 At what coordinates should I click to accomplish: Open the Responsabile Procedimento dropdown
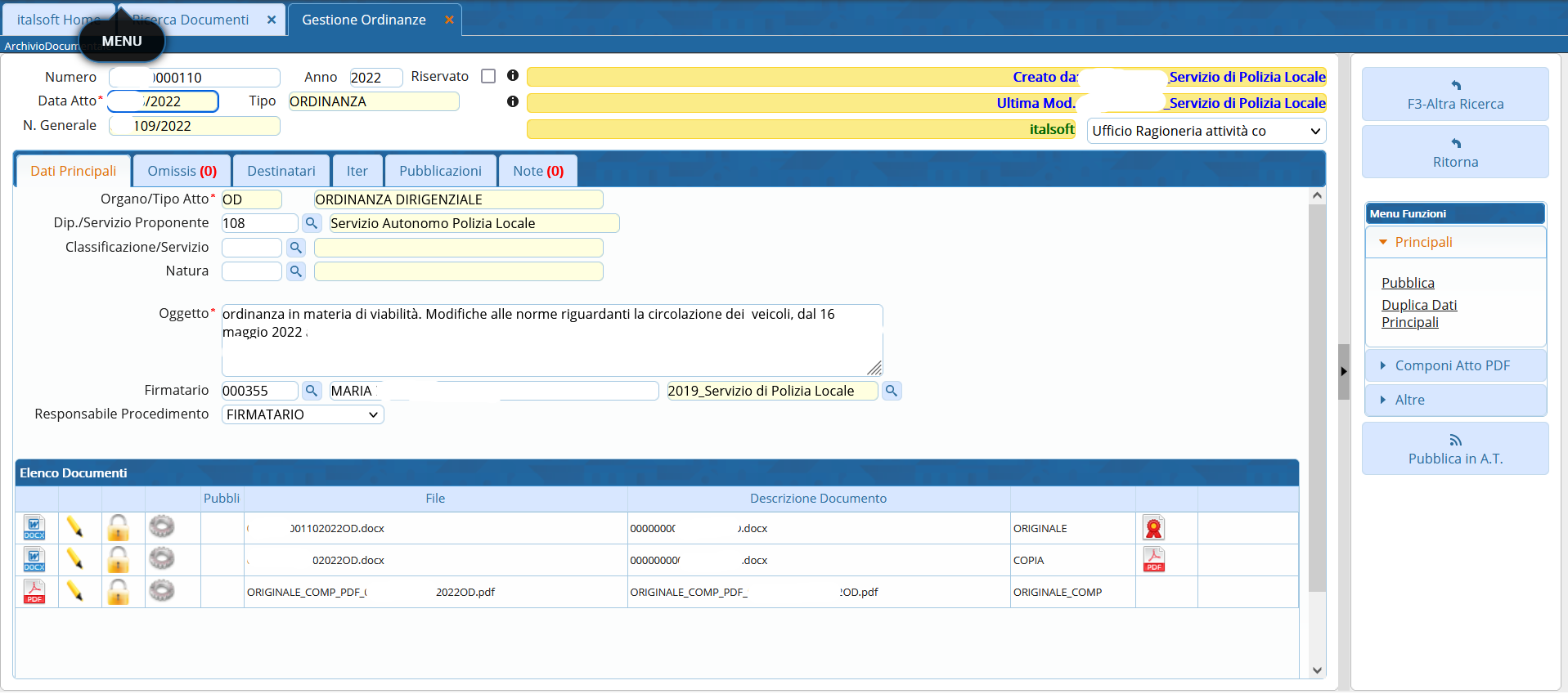pos(303,415)
